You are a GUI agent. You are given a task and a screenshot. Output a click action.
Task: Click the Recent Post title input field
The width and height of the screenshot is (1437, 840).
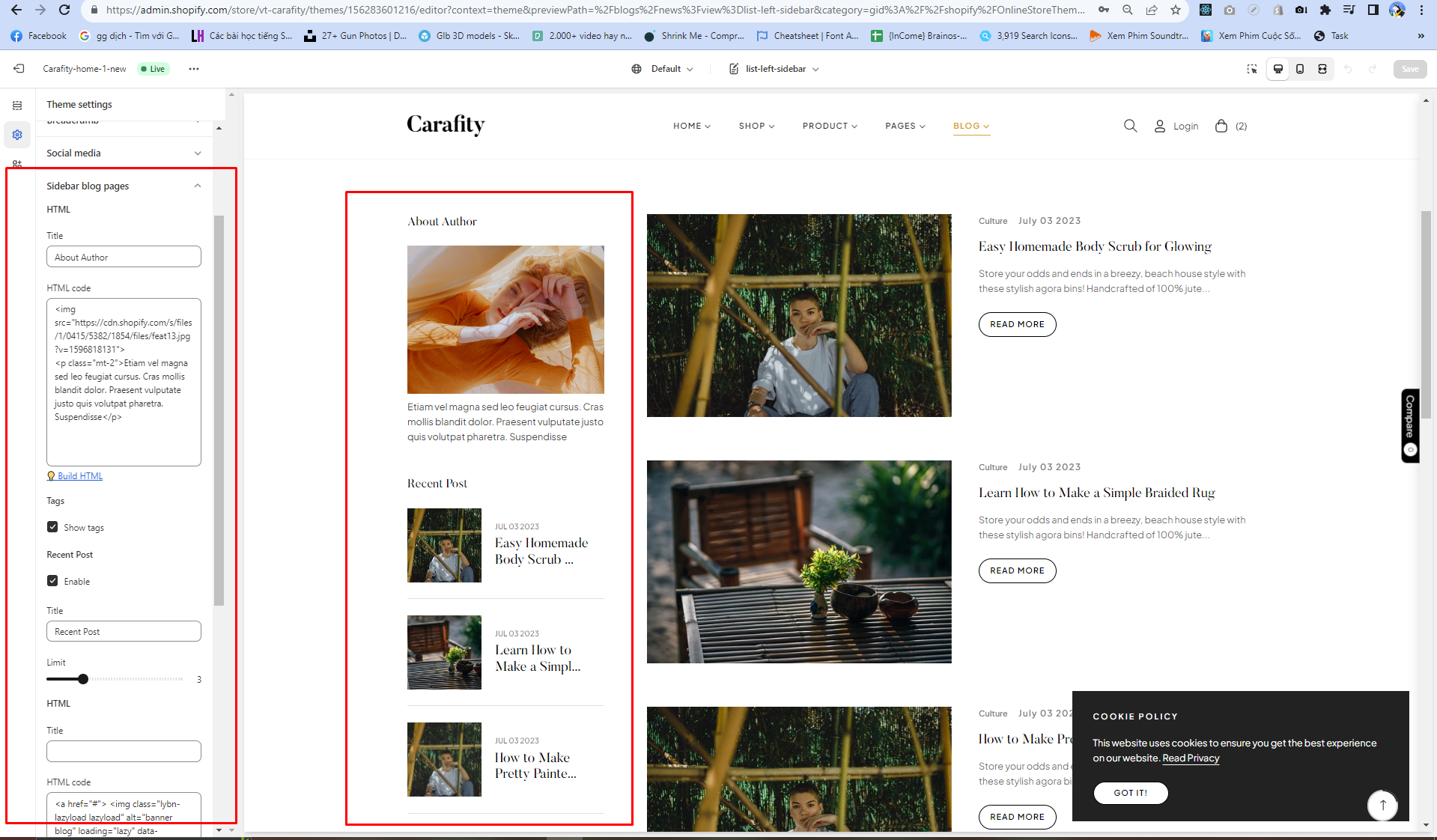124,631
